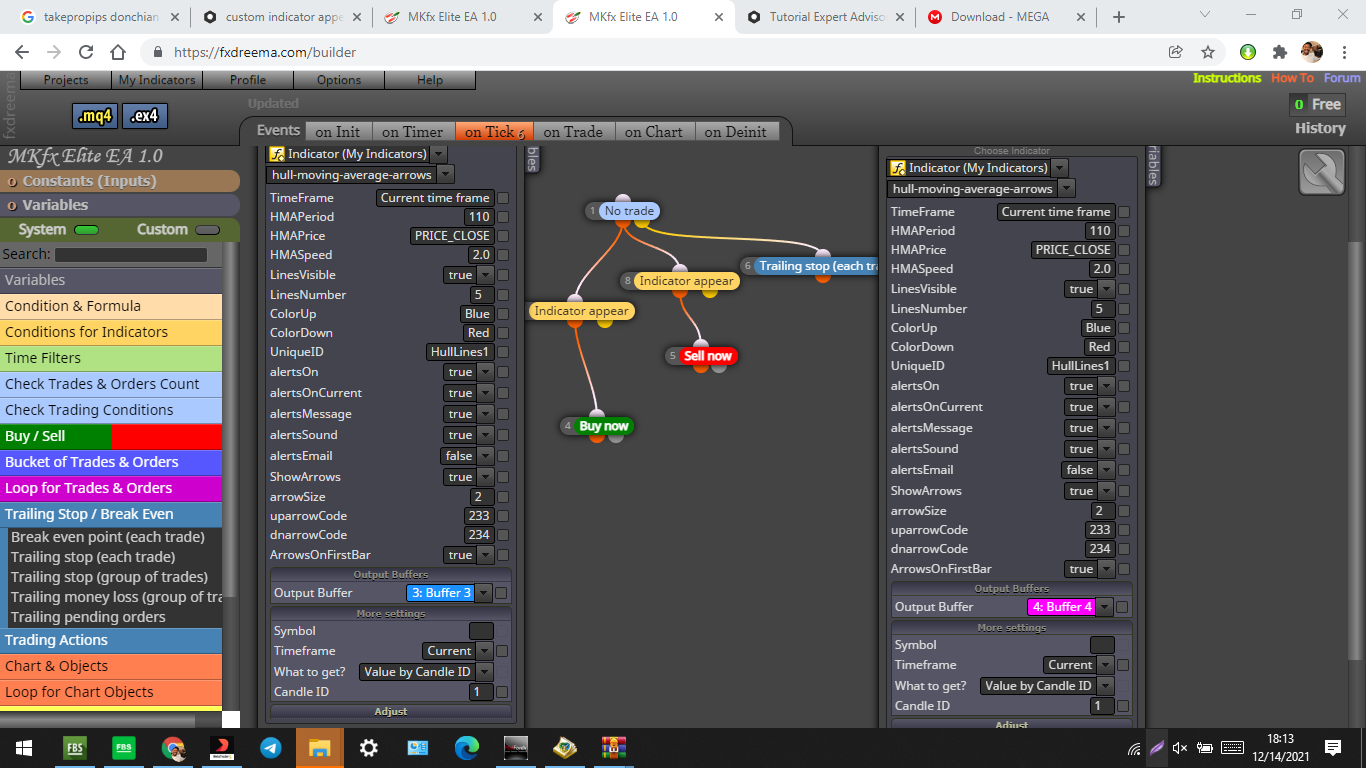Expand the Output Buffer 3 dropdown
The height and width of the screenshot is (768, 1366).
[x=483, y=593]
